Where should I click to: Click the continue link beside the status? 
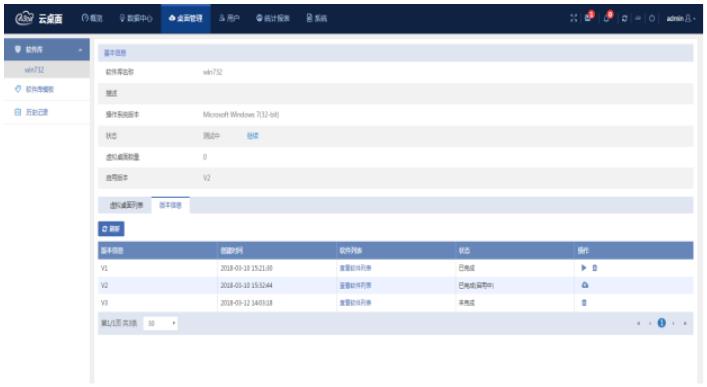pyautogui.click(x=252, y=136)
